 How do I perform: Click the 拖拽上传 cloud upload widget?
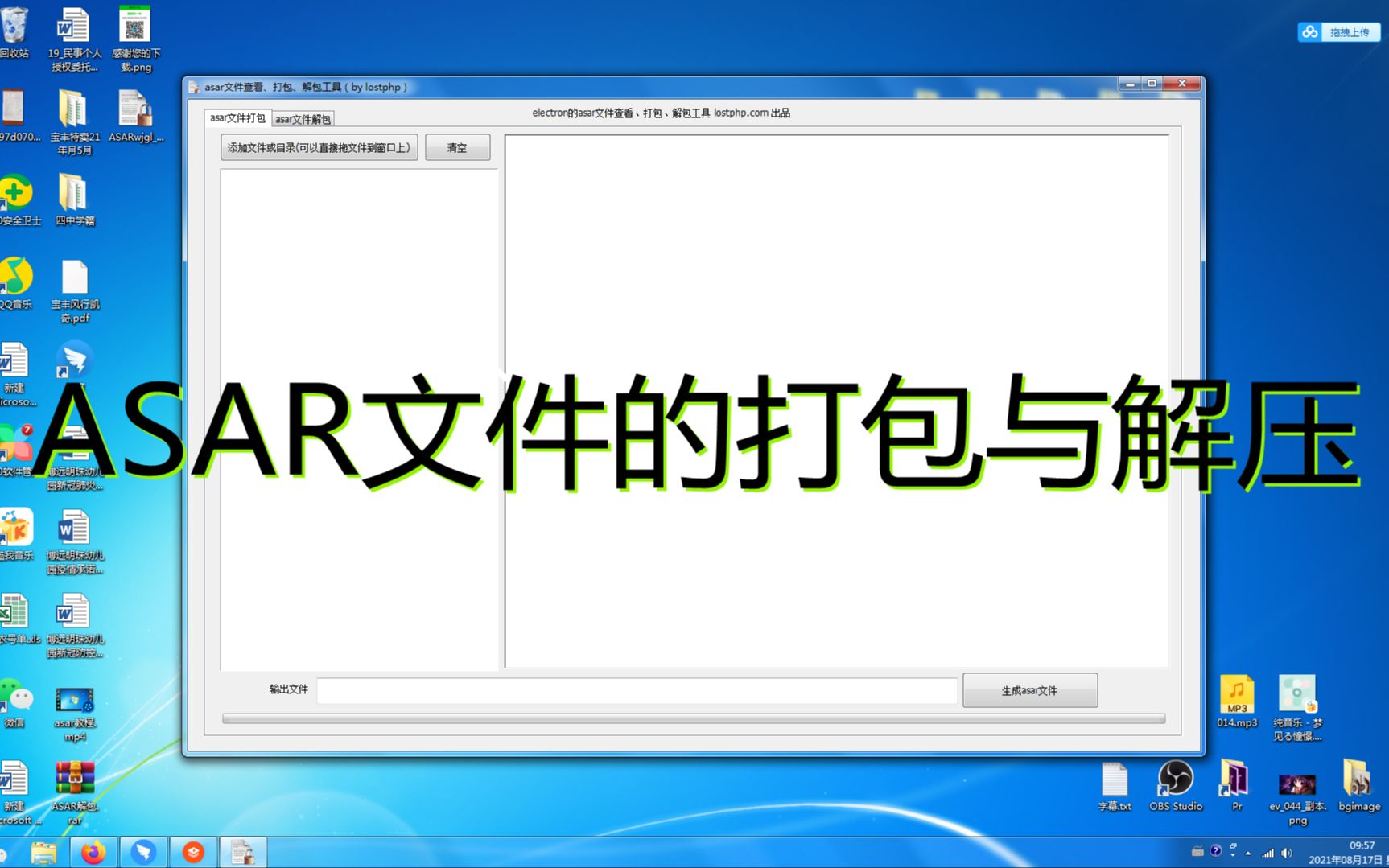point(1339,32)
